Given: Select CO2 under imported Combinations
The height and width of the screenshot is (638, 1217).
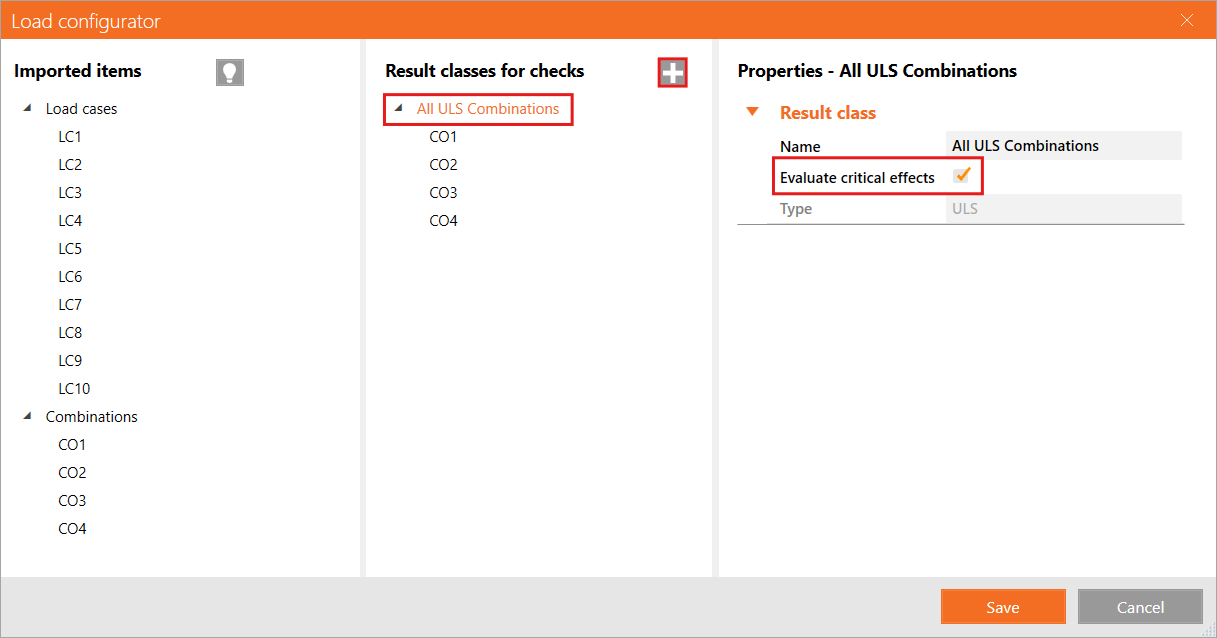Looking at the screenshot, I should [72, 473].
